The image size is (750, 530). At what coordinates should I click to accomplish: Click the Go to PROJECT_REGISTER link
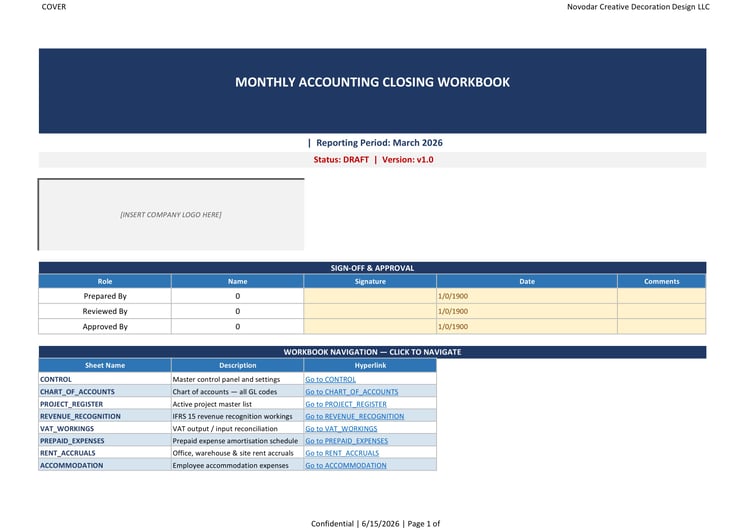tap(346, 404)
